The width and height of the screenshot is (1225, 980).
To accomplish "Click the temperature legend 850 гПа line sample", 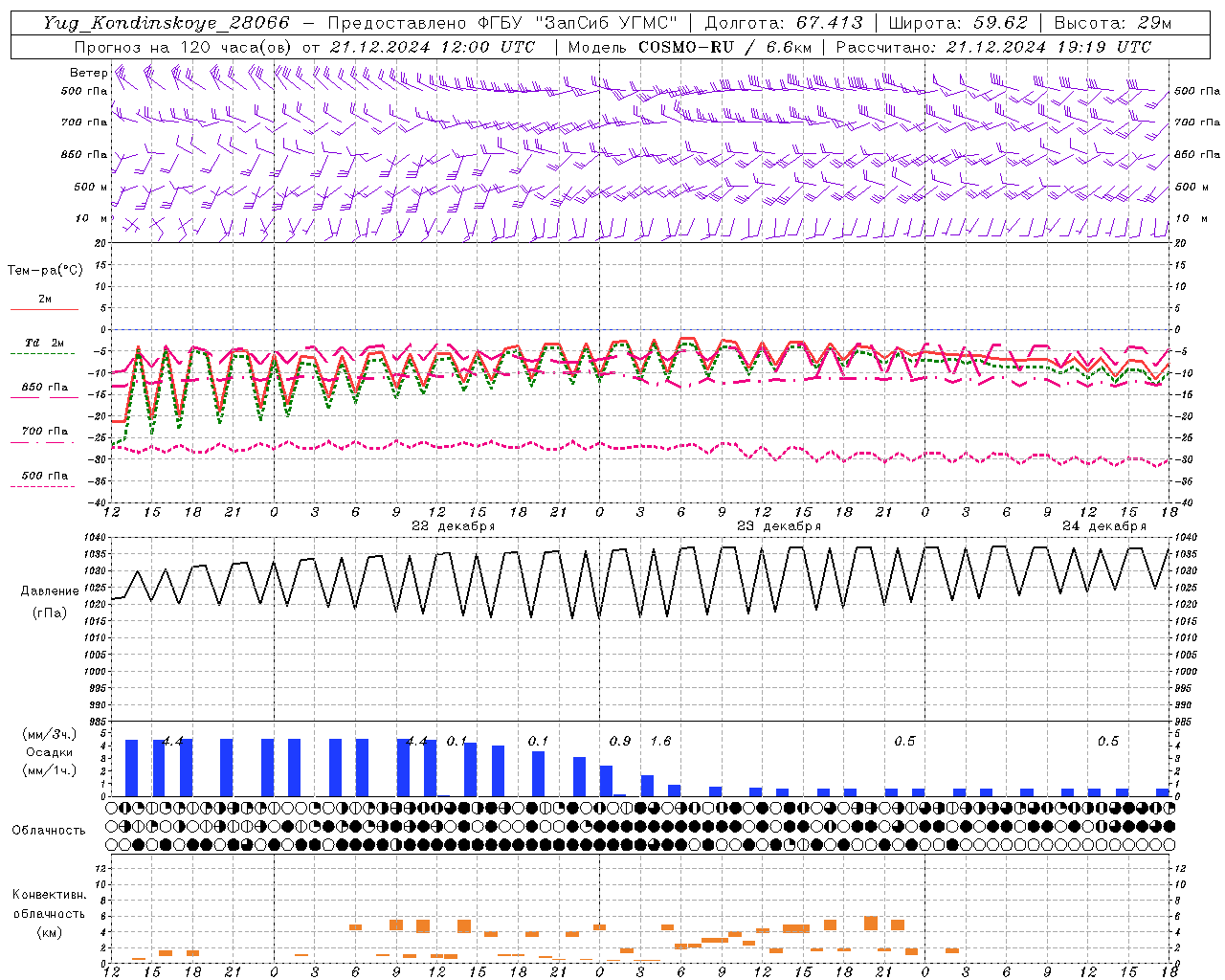I will click(x=44, y=397).
